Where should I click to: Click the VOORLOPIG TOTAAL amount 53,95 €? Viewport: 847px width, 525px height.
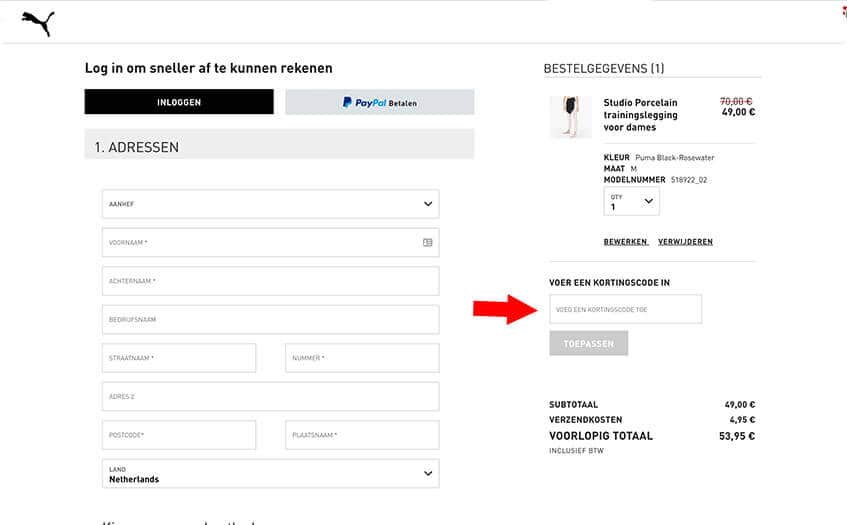pyautogui.click(x=737, y=436)
